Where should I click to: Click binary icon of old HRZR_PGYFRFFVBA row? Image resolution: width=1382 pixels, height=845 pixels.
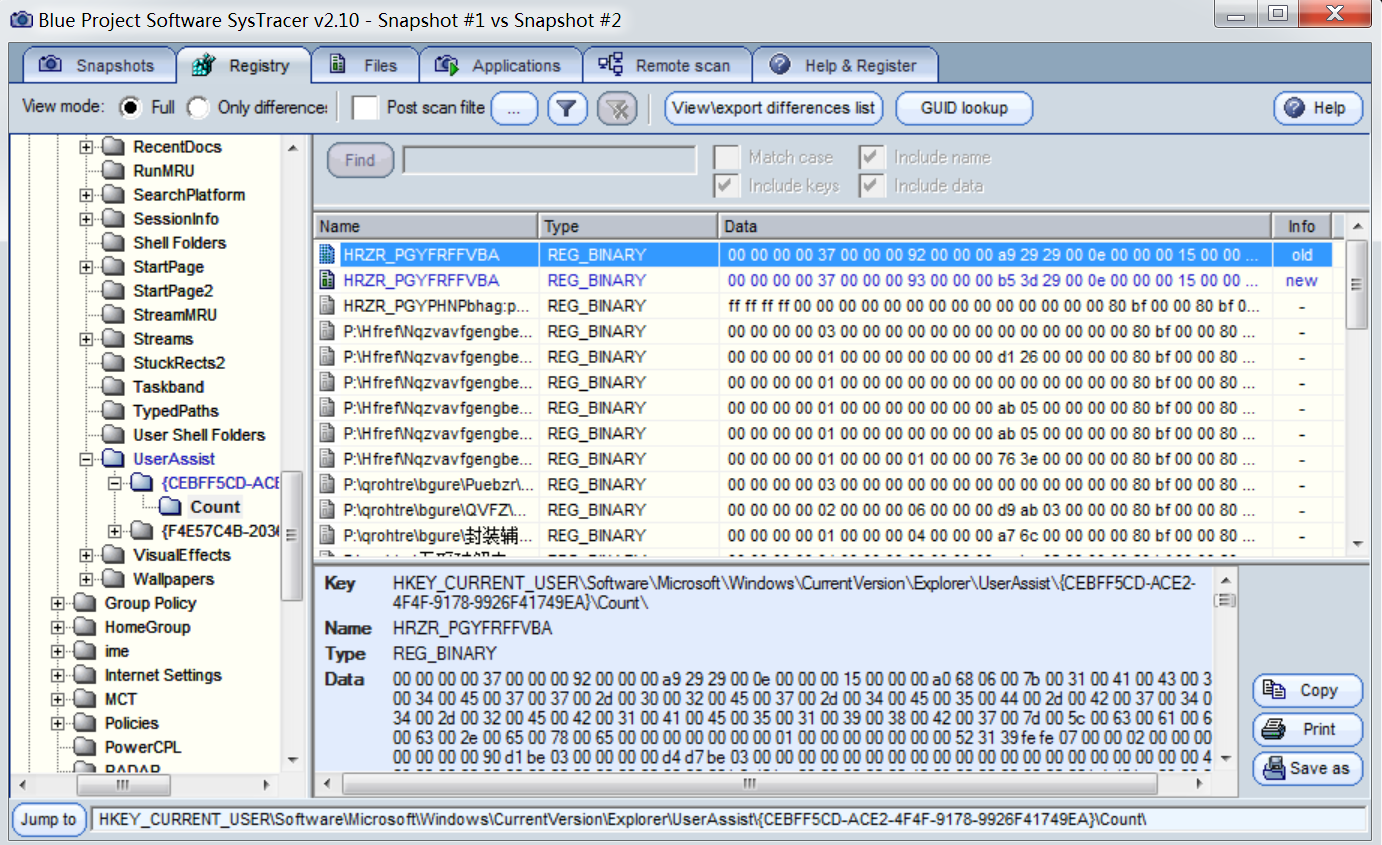tap(326, 255)
